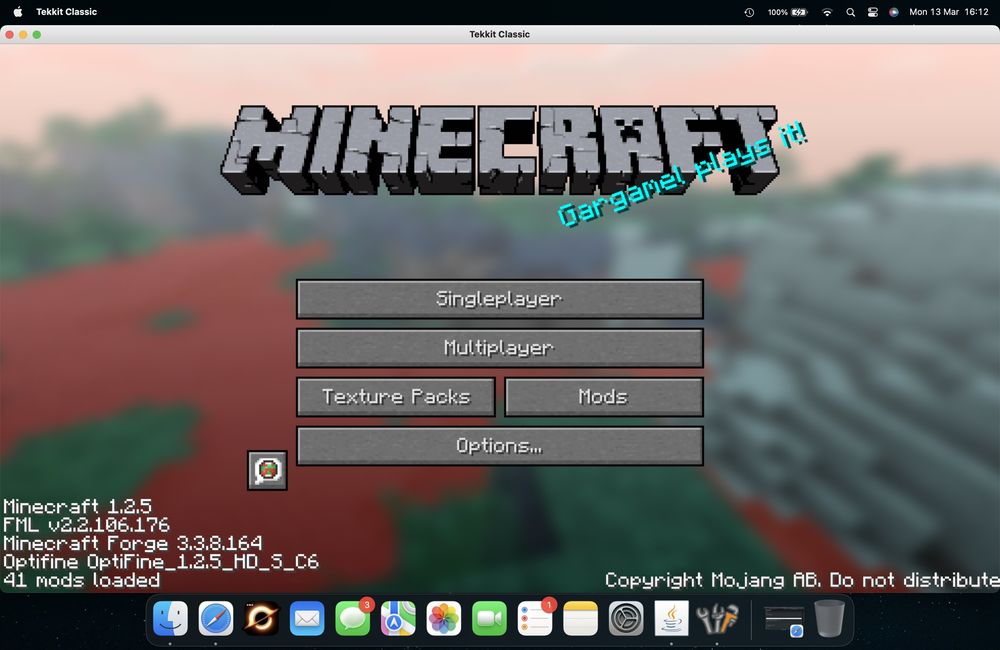This screenshot has width=1000, height=650.
Task: Click the Tekkit Classic window title
Action: [x=499, y=34]
